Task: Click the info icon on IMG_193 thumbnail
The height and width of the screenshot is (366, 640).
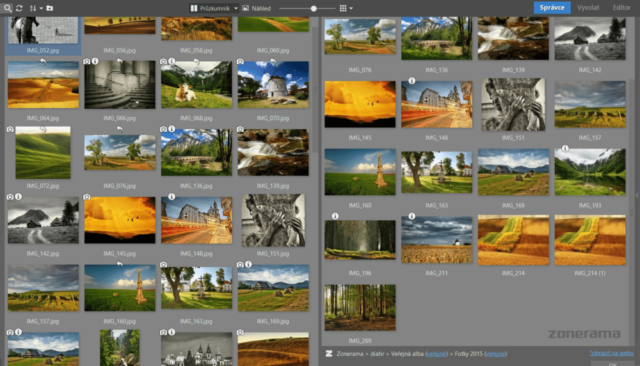Action: click(x=565, y=149)
